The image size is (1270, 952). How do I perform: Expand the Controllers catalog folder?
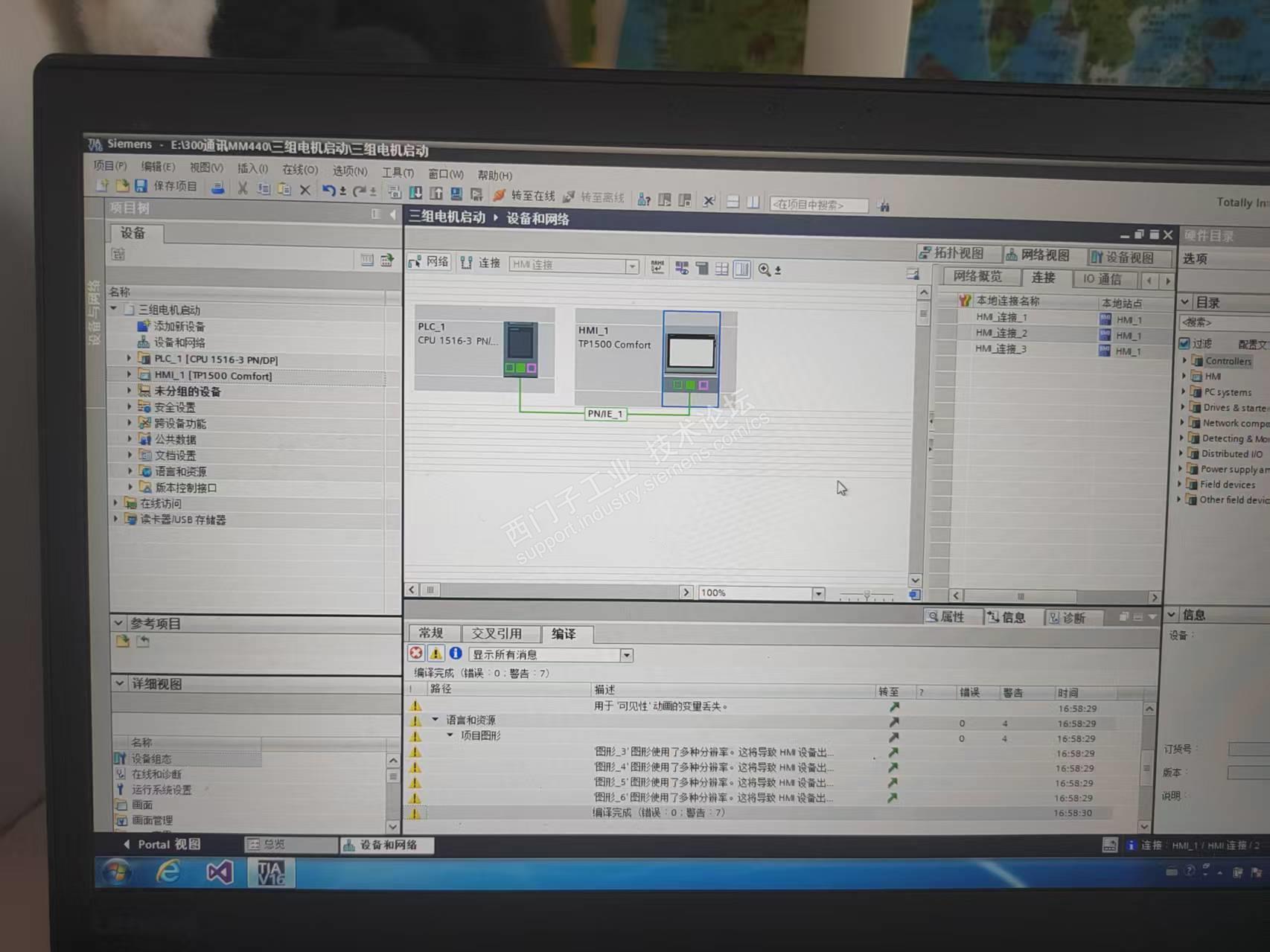(1185, 360)
